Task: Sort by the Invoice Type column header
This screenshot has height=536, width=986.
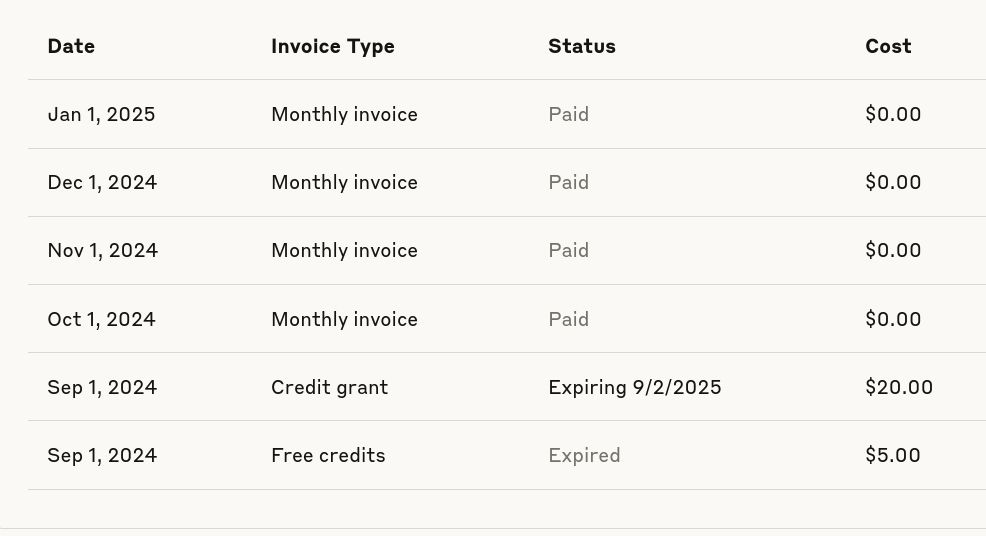Action: [332, 46]
